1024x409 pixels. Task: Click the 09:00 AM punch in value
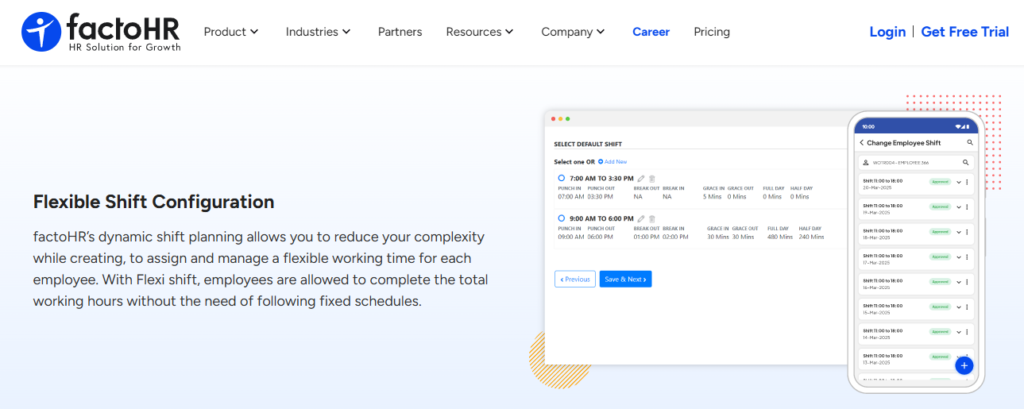tap(571, 237)
